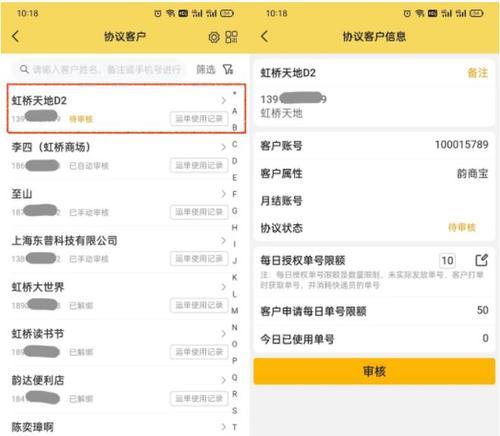Expand 虹桥读书节 row chevron
This screenshot has width=500, height=436.
coord(224,334)
